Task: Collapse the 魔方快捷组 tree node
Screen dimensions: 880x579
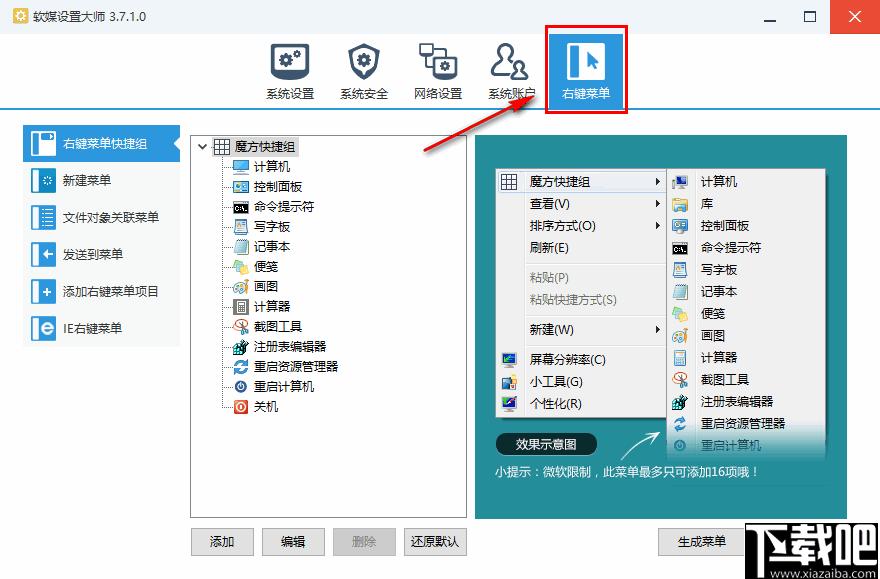Action: coord(203,147)
